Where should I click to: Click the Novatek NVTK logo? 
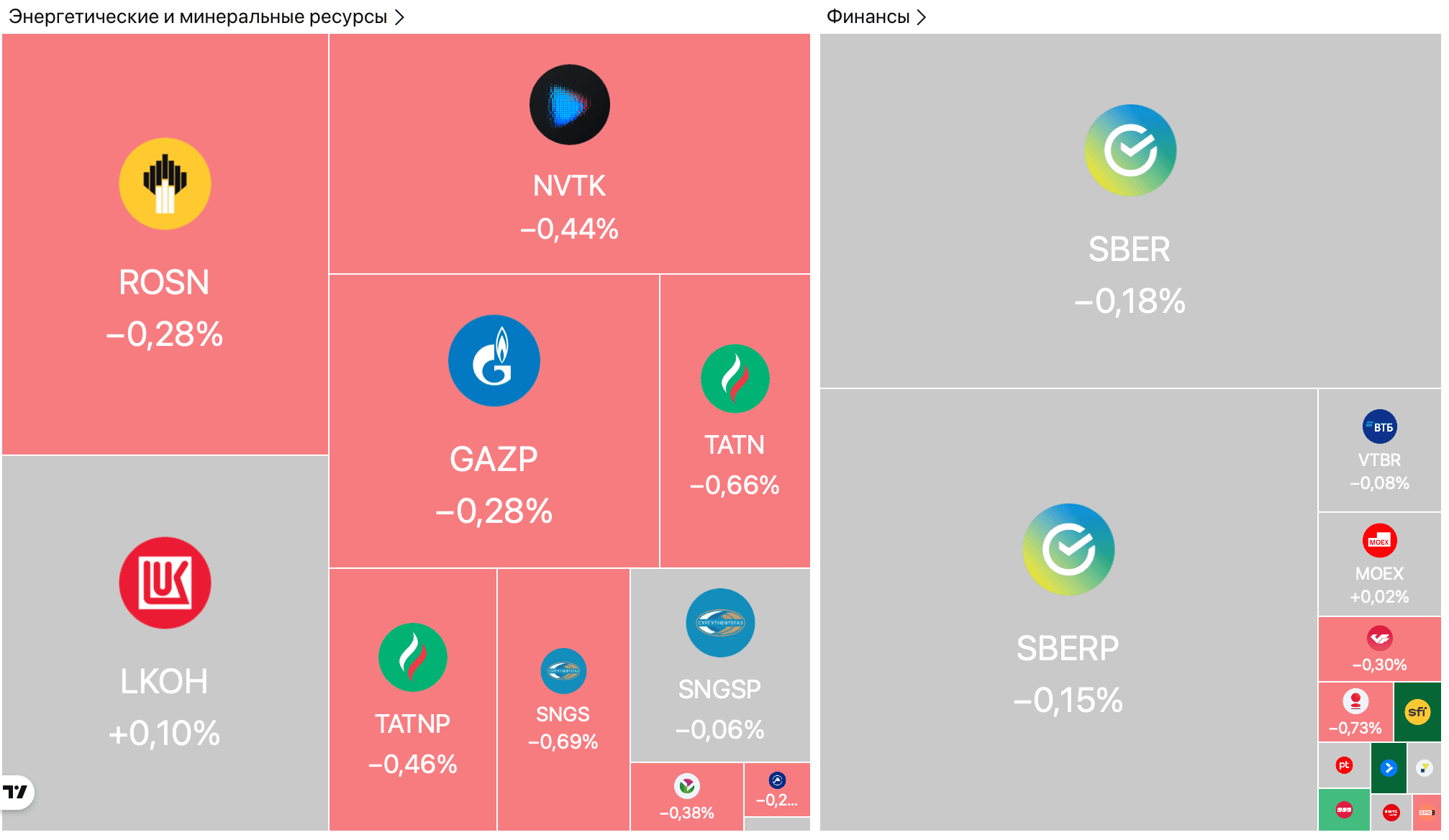pyautogui.click(x=569, y=105)
